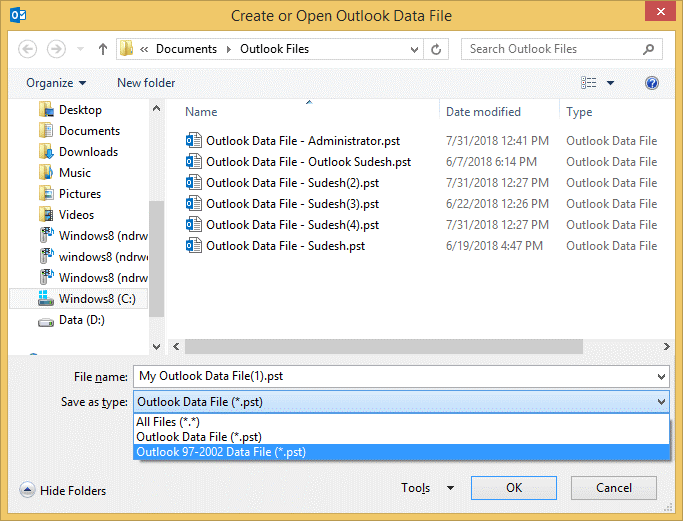Select Outlook Data File - Administrator.pst
This screenshot has height=521, width=683.
pos(303,141)
